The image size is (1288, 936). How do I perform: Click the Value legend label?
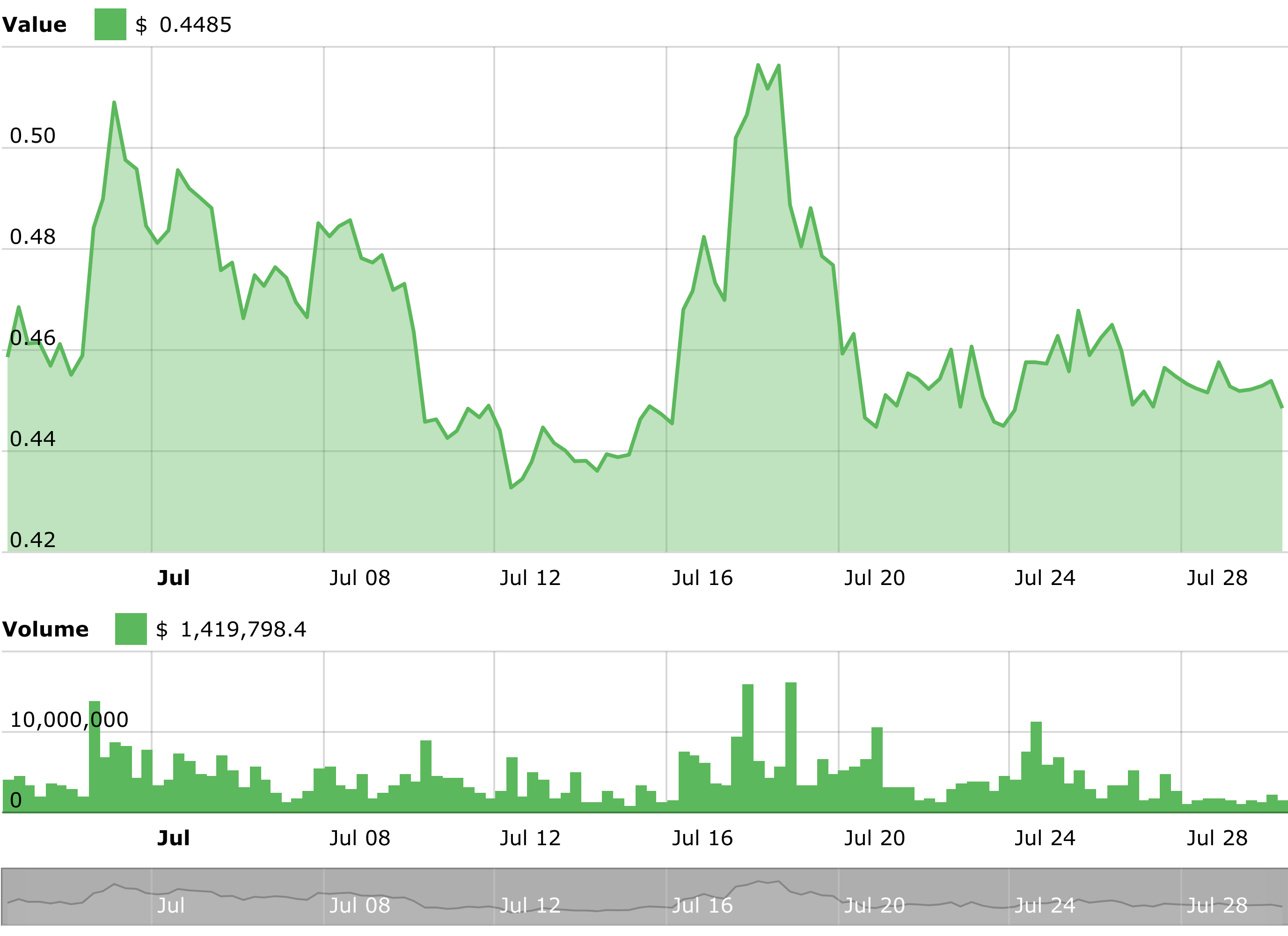(x=34, y=24)
